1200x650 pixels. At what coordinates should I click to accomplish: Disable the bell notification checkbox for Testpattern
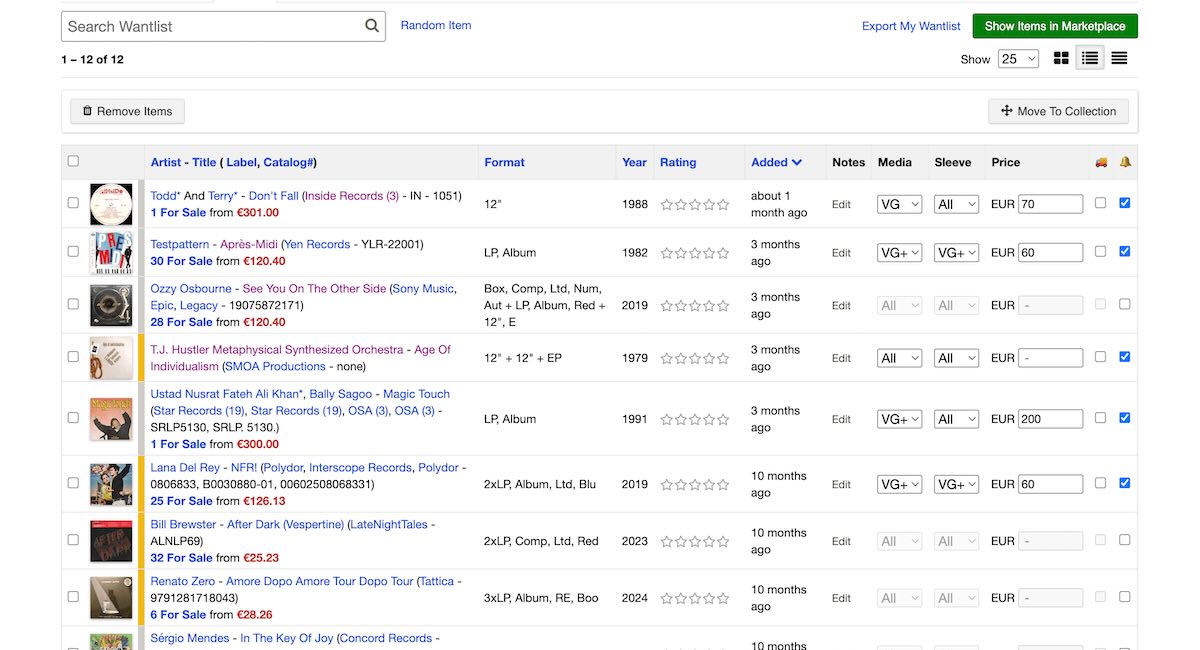(1125, 252)
